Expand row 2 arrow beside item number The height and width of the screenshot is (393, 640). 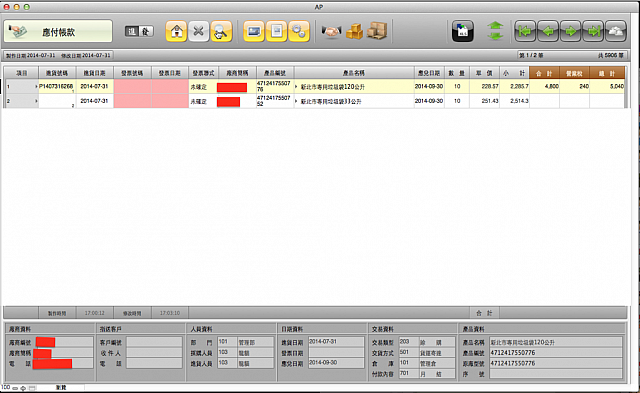pos(36,101)
